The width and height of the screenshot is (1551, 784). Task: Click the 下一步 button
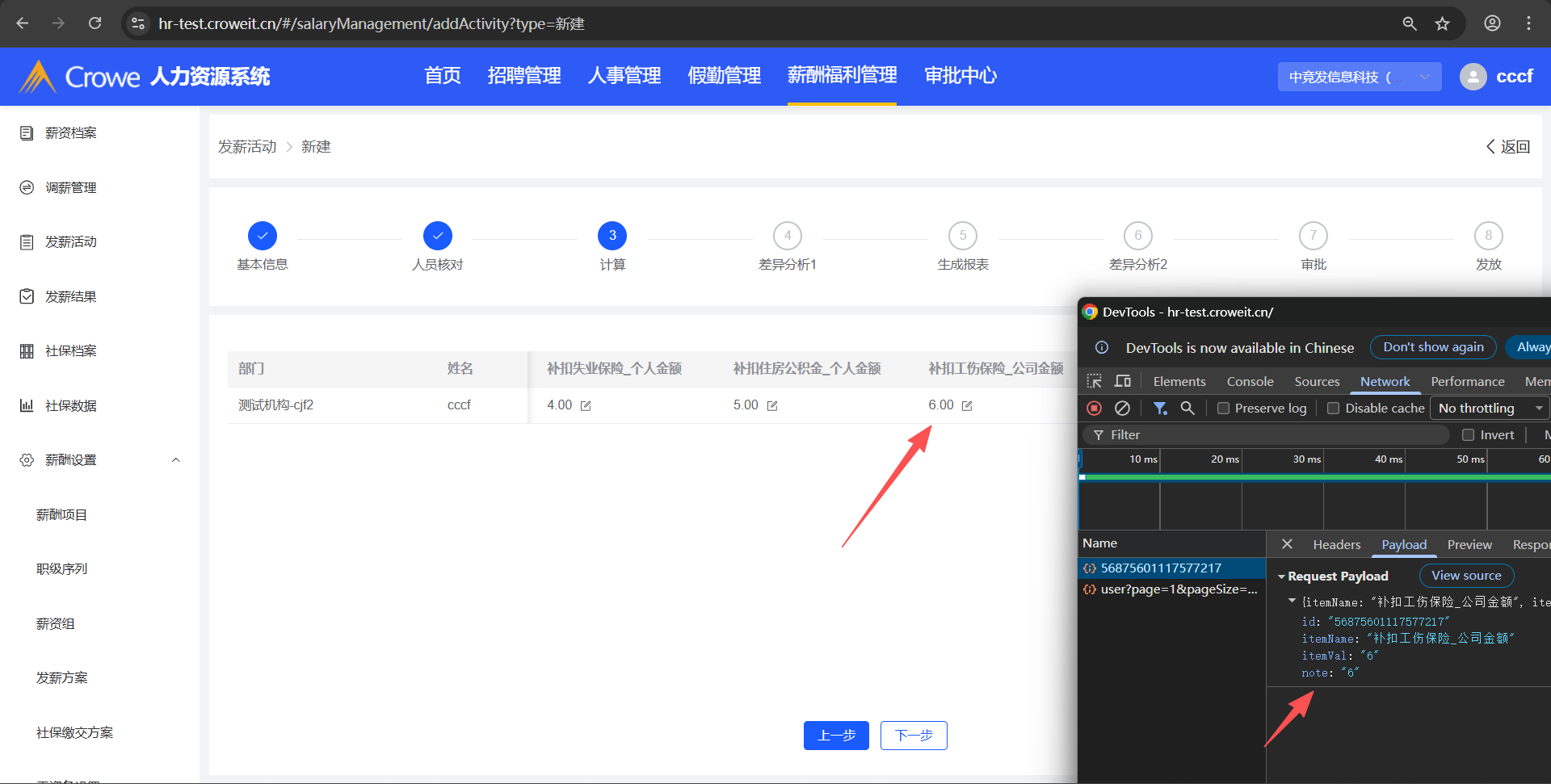913,736
